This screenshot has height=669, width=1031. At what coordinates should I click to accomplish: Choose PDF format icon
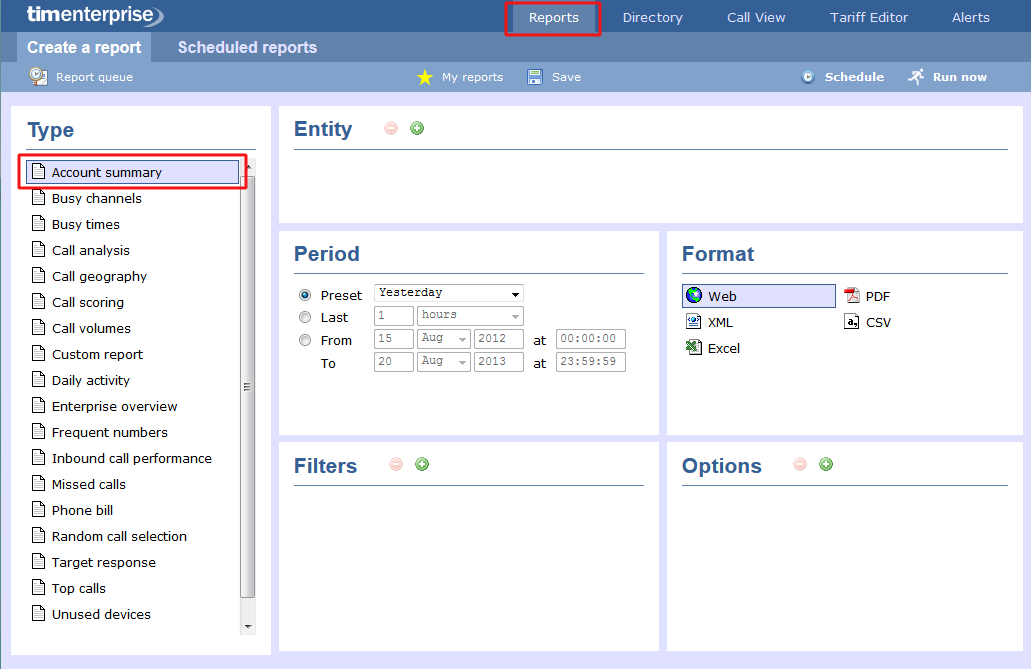click(852, 296)
